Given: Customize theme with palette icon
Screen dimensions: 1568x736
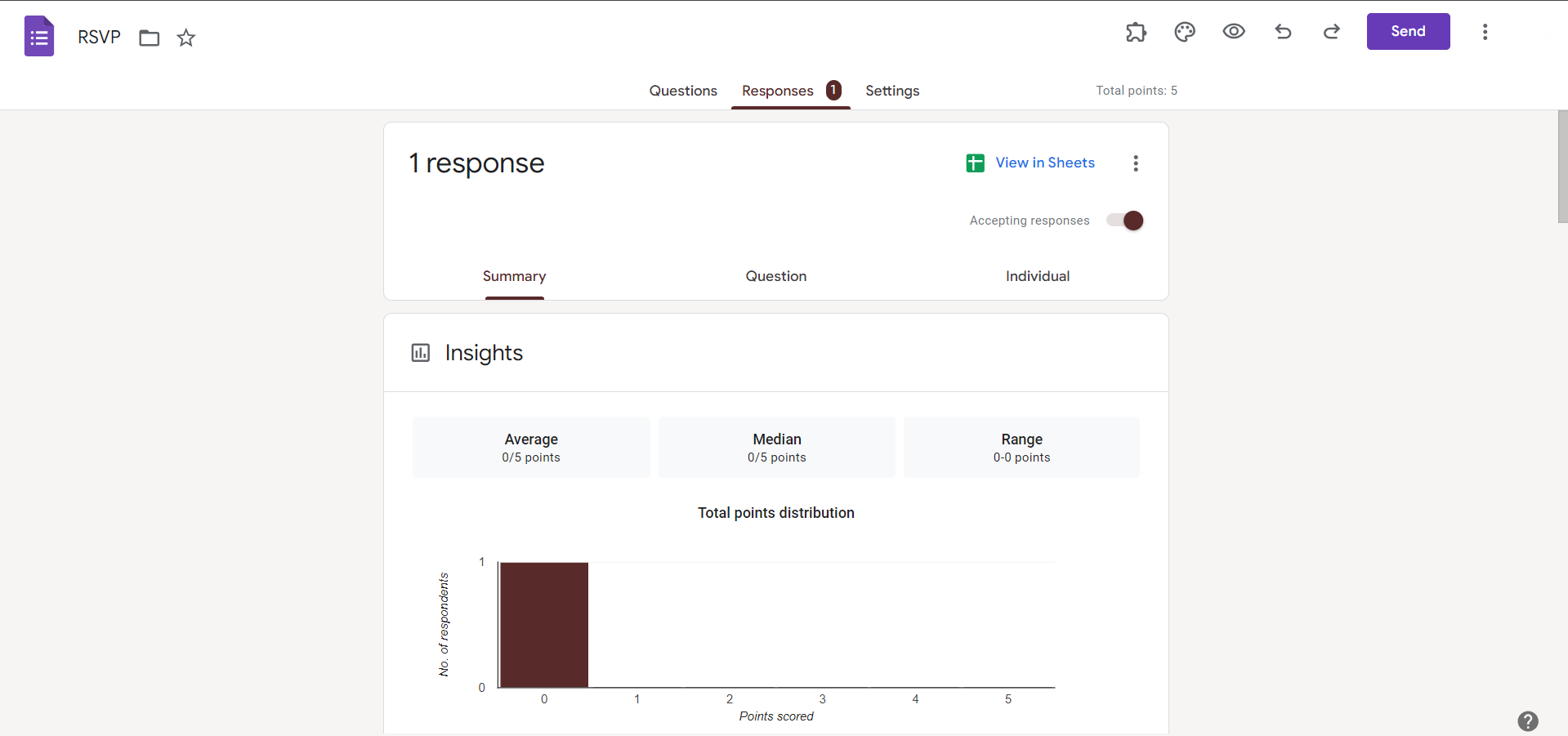Looking at the screenshot, I should pyautogui.click(x=1185, y=32).
